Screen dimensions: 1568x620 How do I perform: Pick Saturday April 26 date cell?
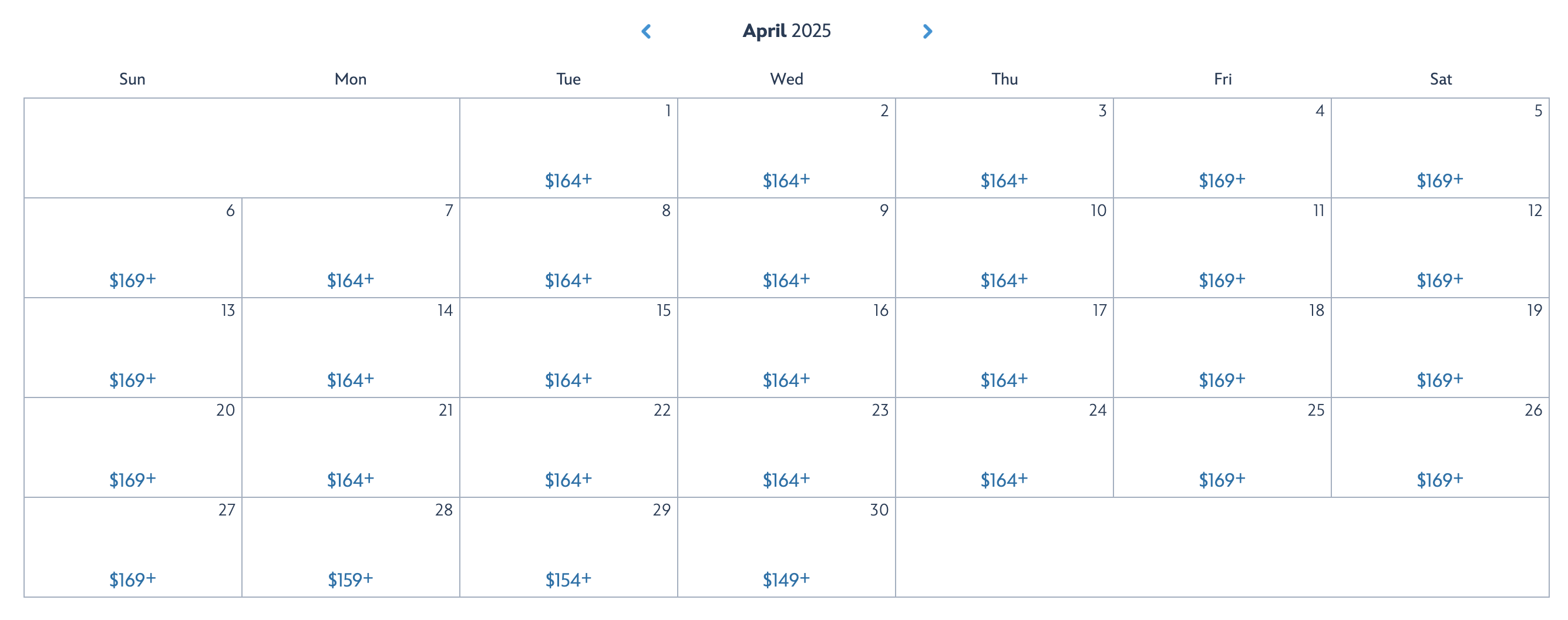1440,447
